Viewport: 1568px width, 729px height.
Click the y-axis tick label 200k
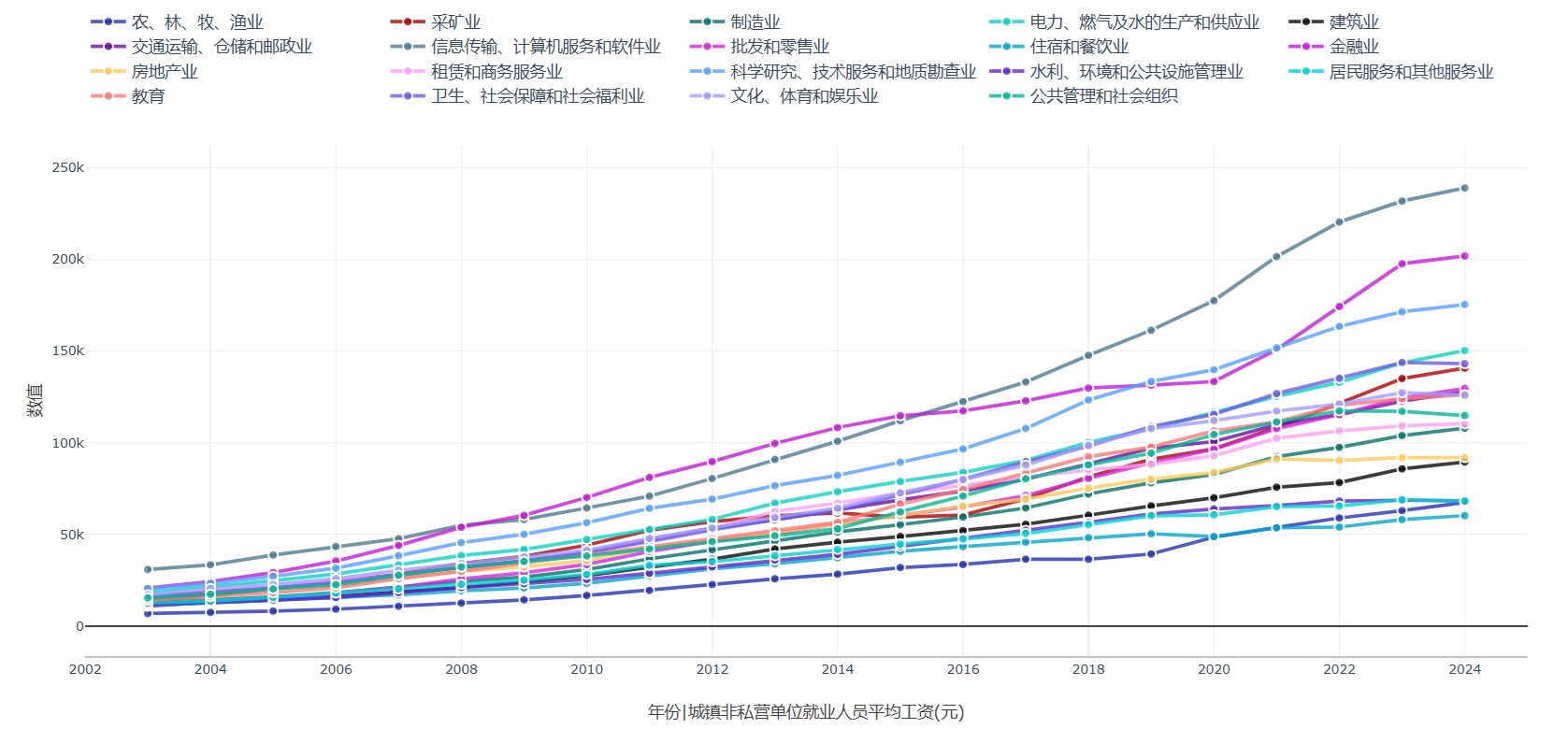[x=68, y=259]
